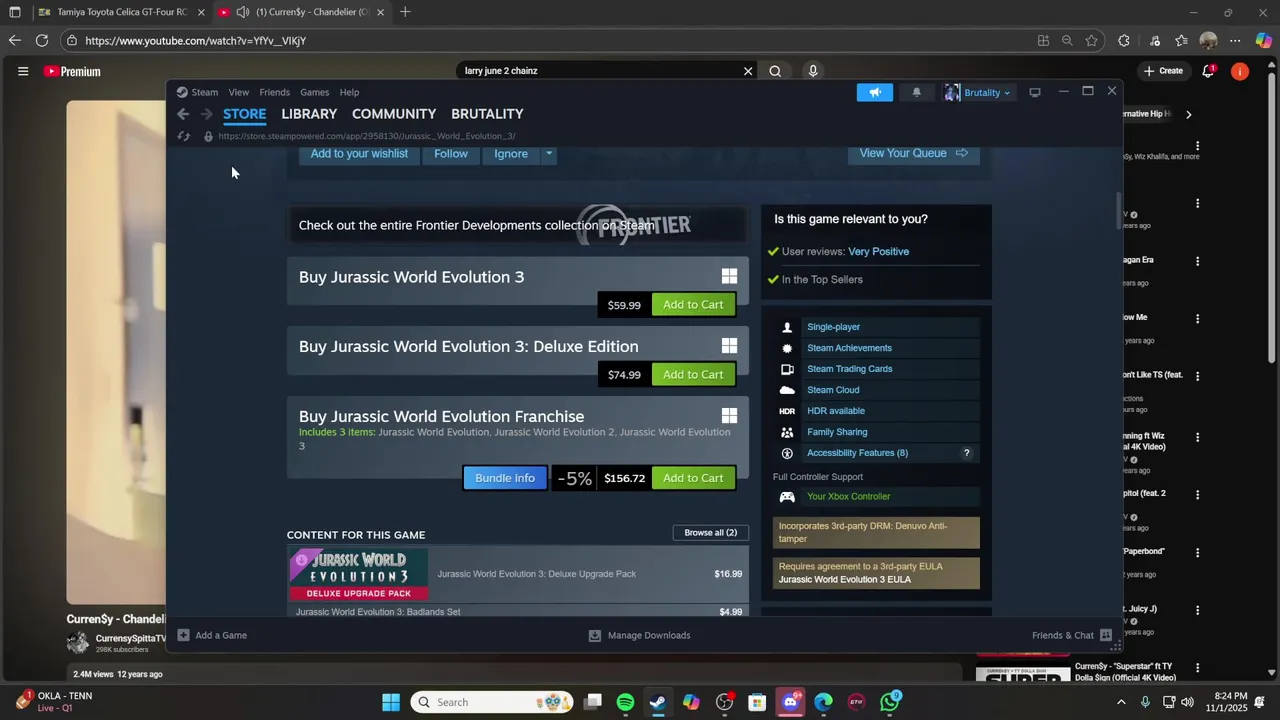Add Deluxe Edition to cart
The height and width of the screenshot is (720, 1280).
pyautogui.click(x=693, y=375)
